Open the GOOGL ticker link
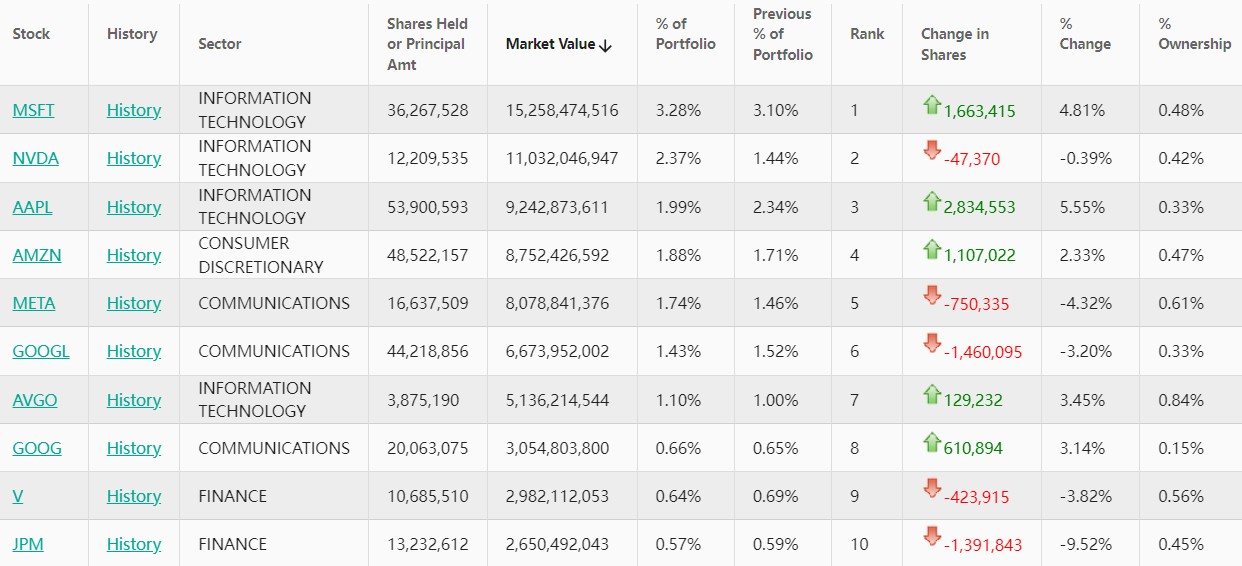The height and width of the screenshot is (566, 1242). click(41, 351)
